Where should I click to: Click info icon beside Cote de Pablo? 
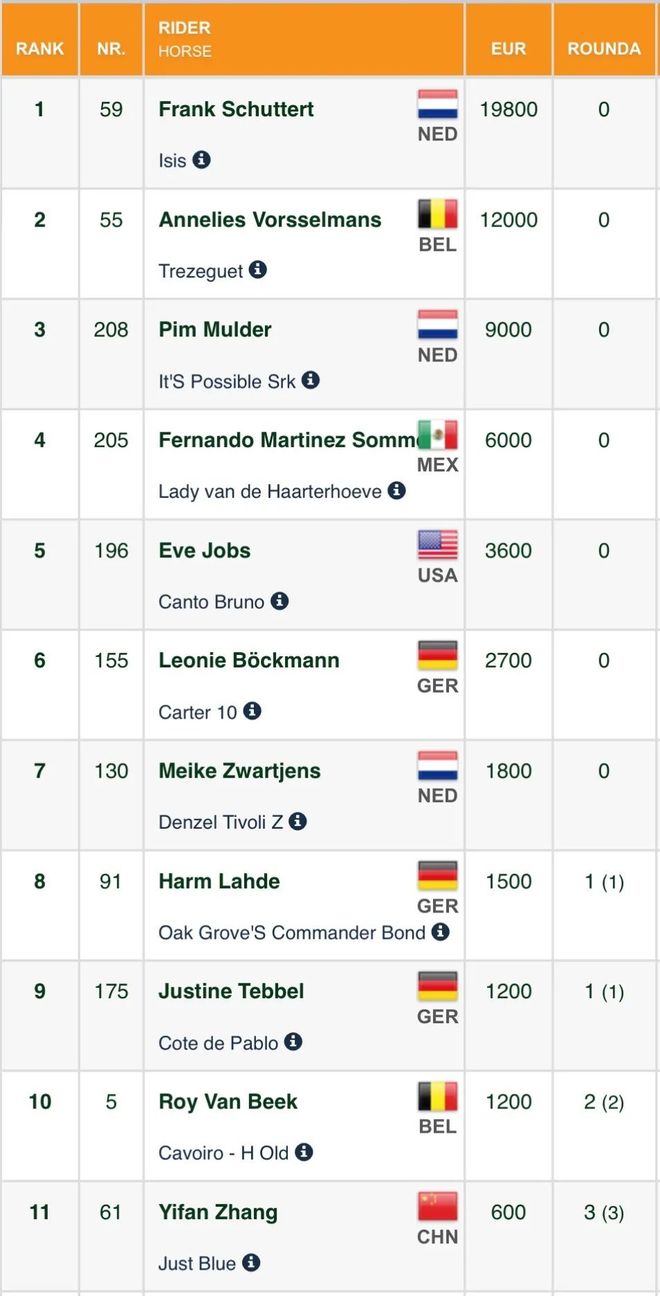293,1041
